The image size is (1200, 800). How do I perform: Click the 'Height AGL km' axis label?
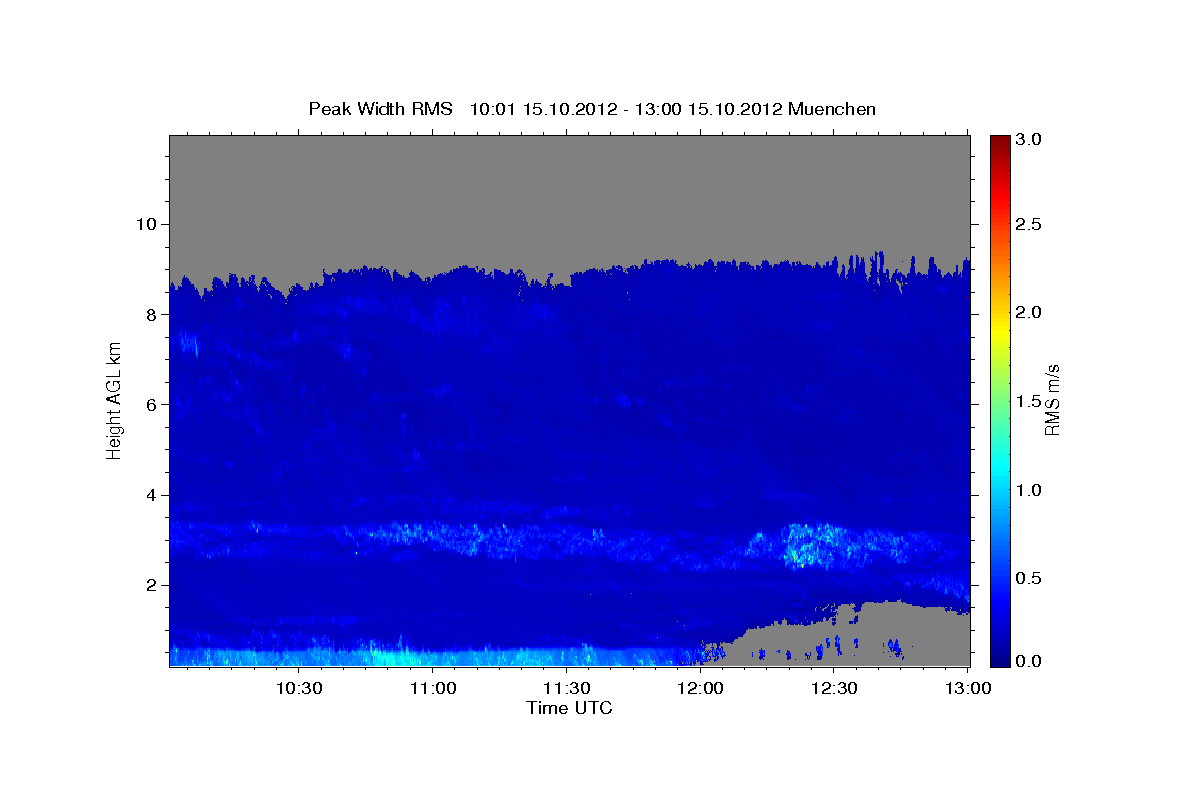(x=115, y=400)
